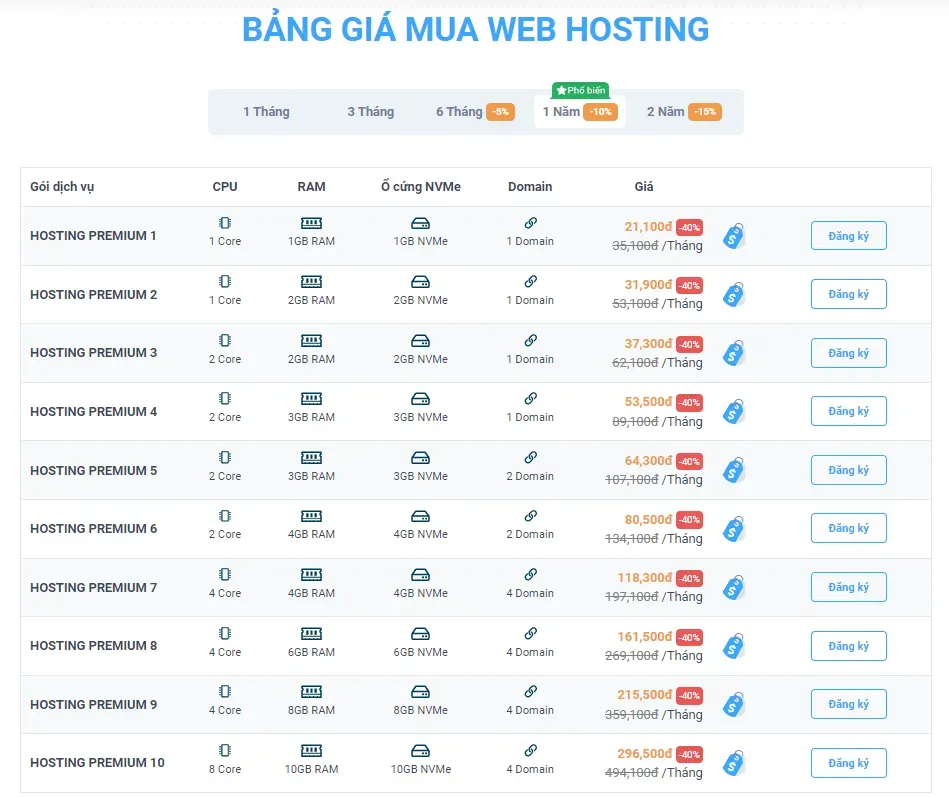Click the price tag icon for Premium 4
The height and width of the screenshot is (798, 949).
point(734,411)
